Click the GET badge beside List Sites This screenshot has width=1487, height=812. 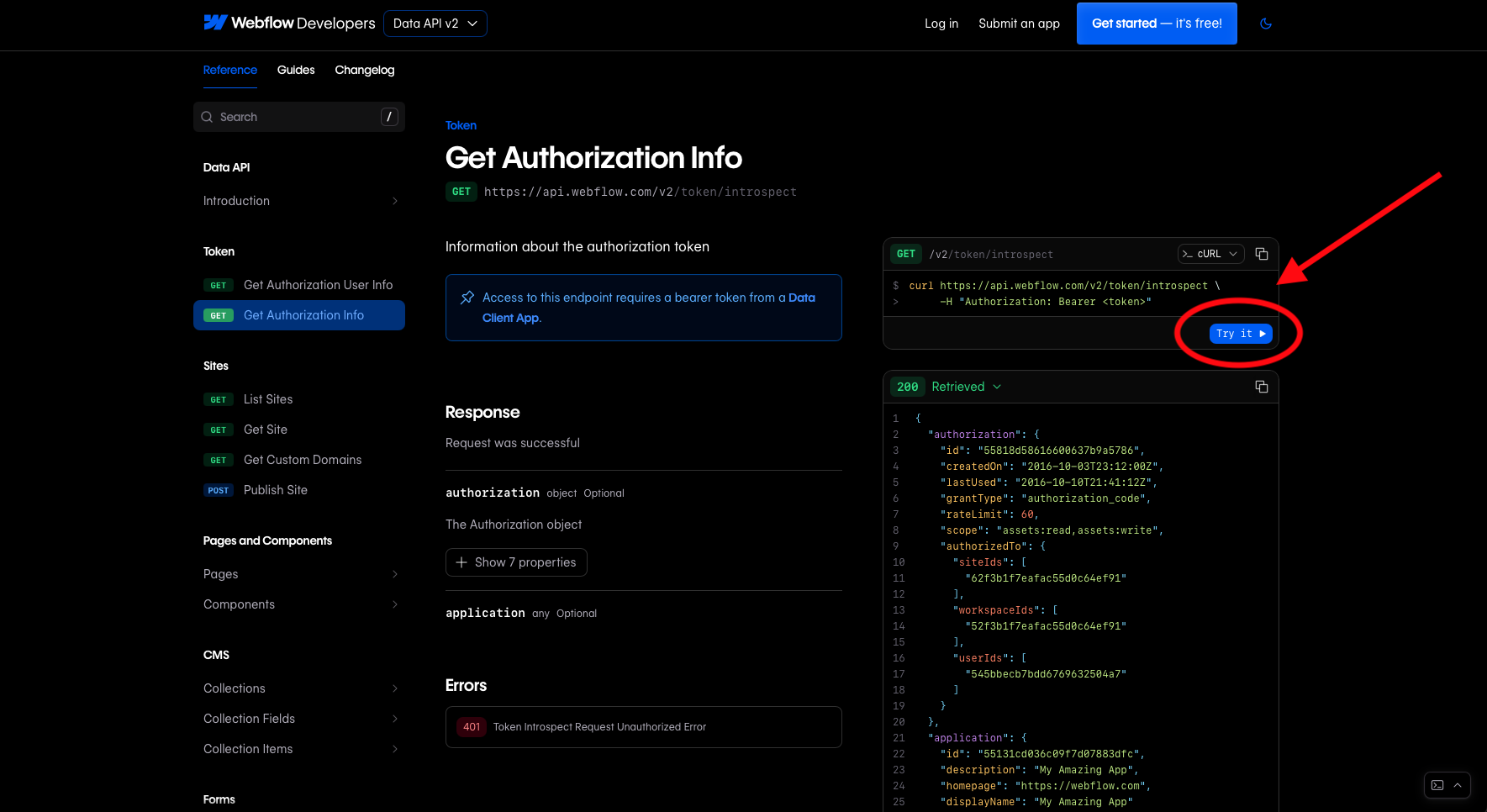tap(219, 399)
